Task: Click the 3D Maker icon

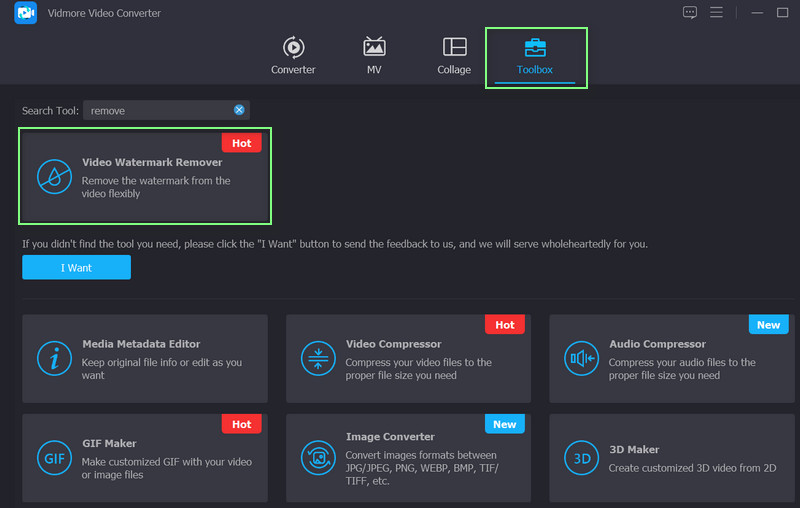Action: [x=581, y=459]
